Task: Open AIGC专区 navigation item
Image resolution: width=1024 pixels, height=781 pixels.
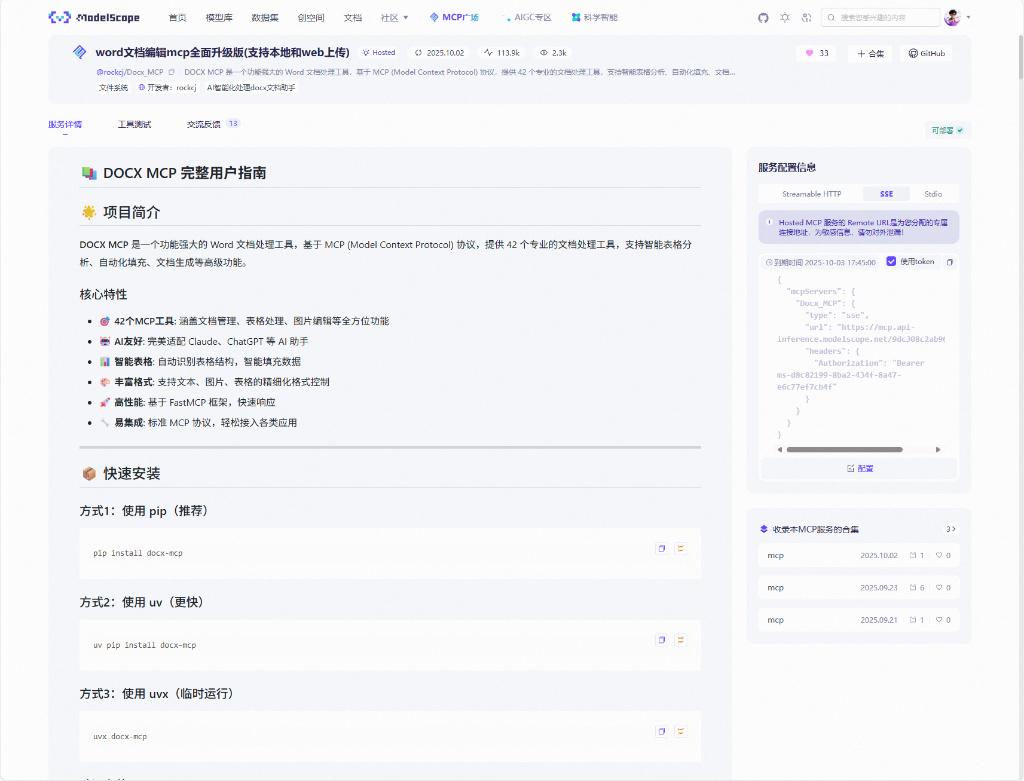Action: (529, 18)
